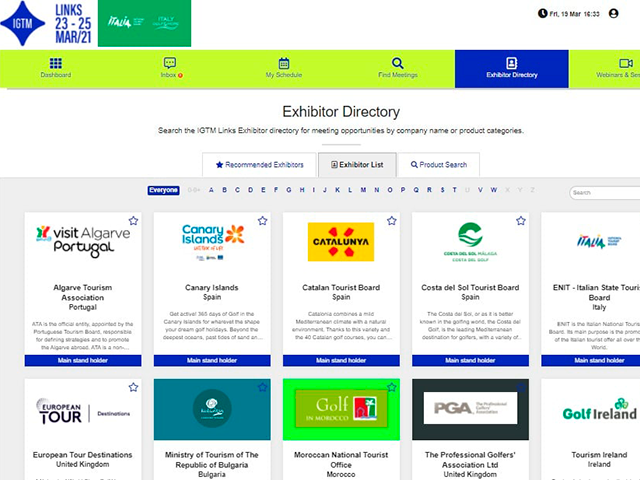Switch to Recommended Exhibitors tab
The image size is (640, 480).
coord(260,164)
